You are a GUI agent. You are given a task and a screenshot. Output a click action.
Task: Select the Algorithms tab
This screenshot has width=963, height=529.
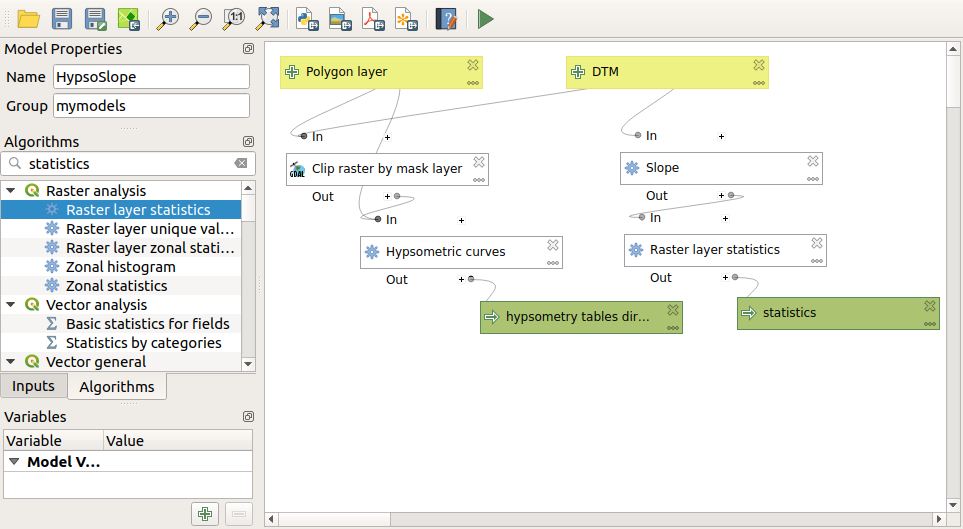[x=117, y=386]
